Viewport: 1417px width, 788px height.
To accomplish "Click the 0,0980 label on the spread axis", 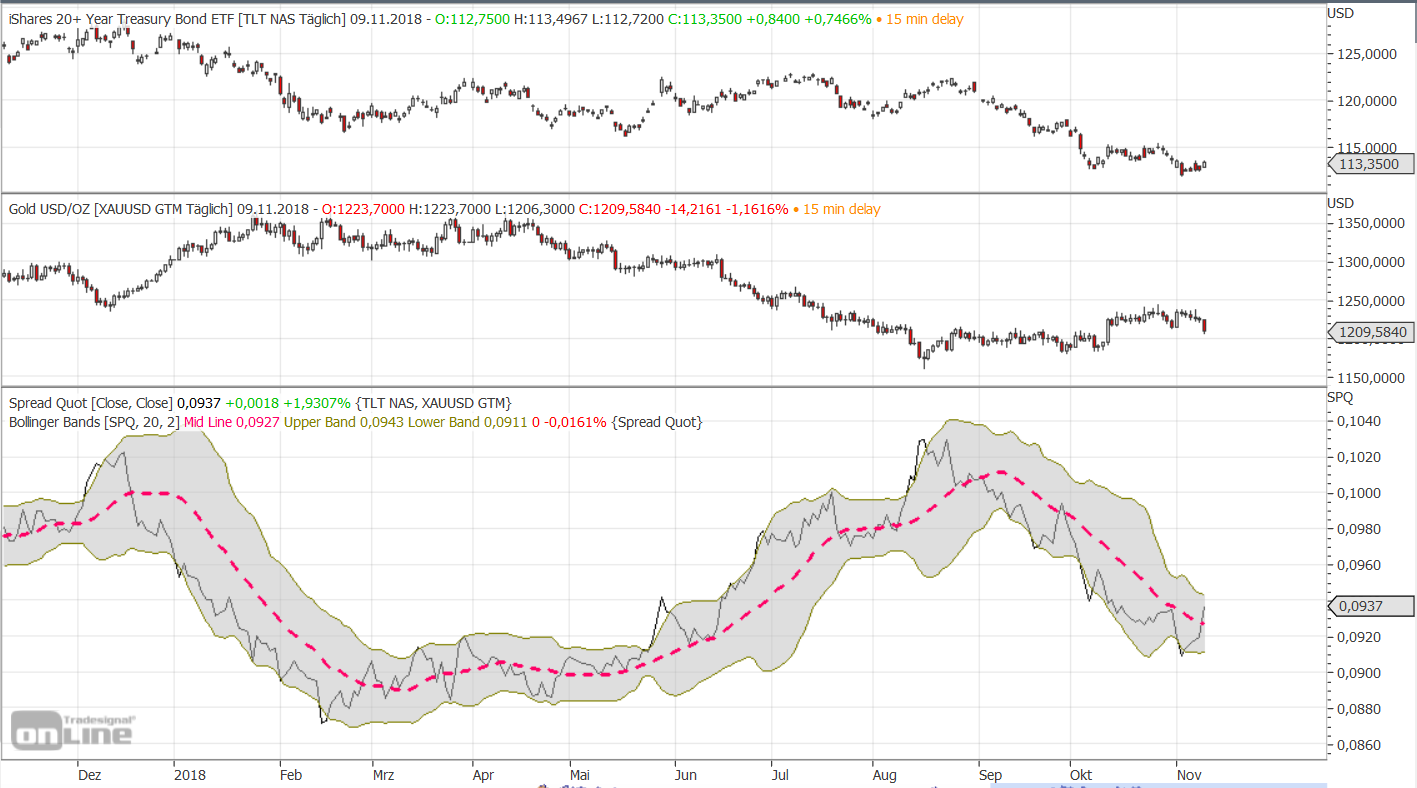I will coord(1361,529).
